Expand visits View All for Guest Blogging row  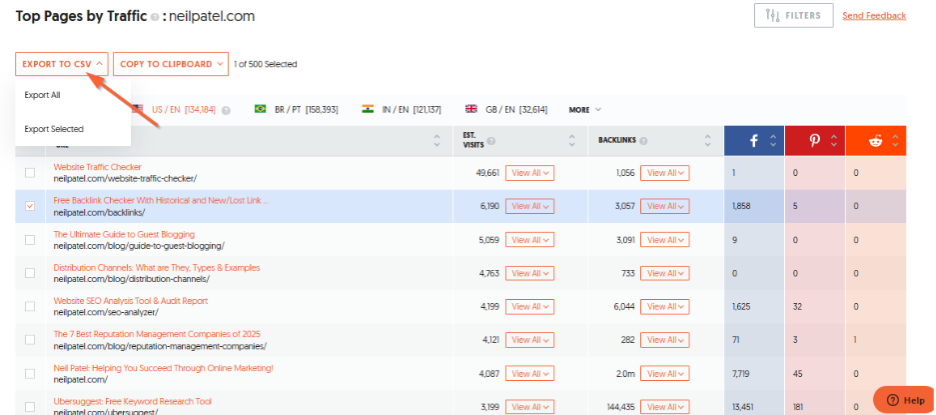point(530,239)
